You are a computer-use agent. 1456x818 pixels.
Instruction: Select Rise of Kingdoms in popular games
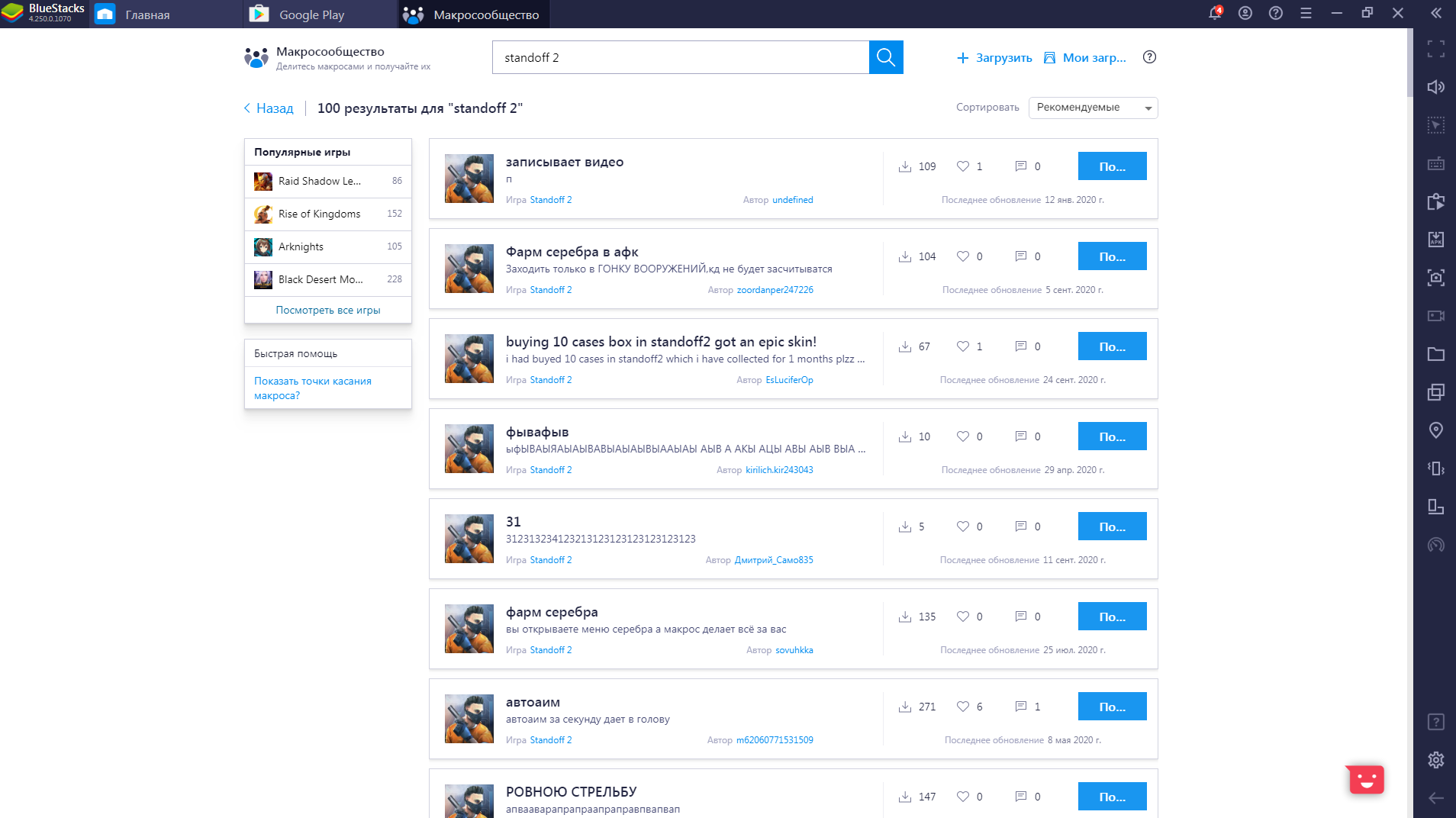click(x=328, y=214)
